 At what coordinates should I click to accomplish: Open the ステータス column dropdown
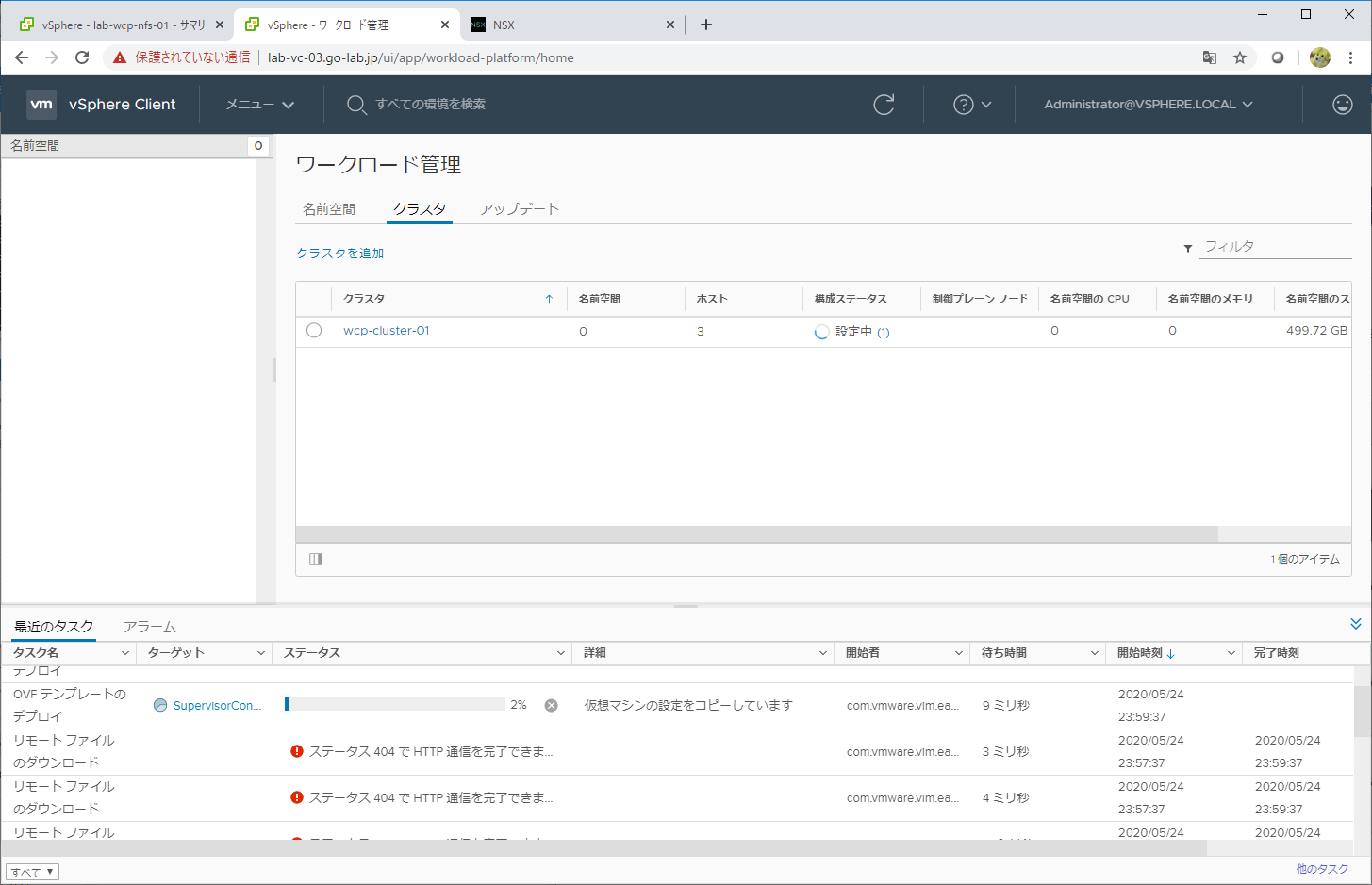point(560,653)
